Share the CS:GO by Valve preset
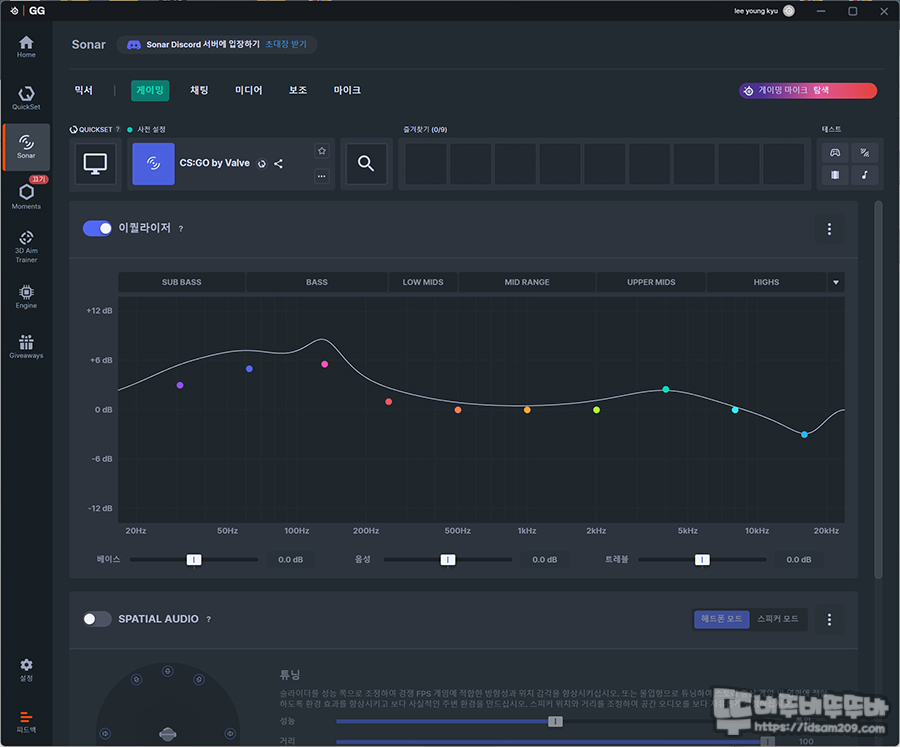Screen dimensions: 900x747 (x=278, y=164)
